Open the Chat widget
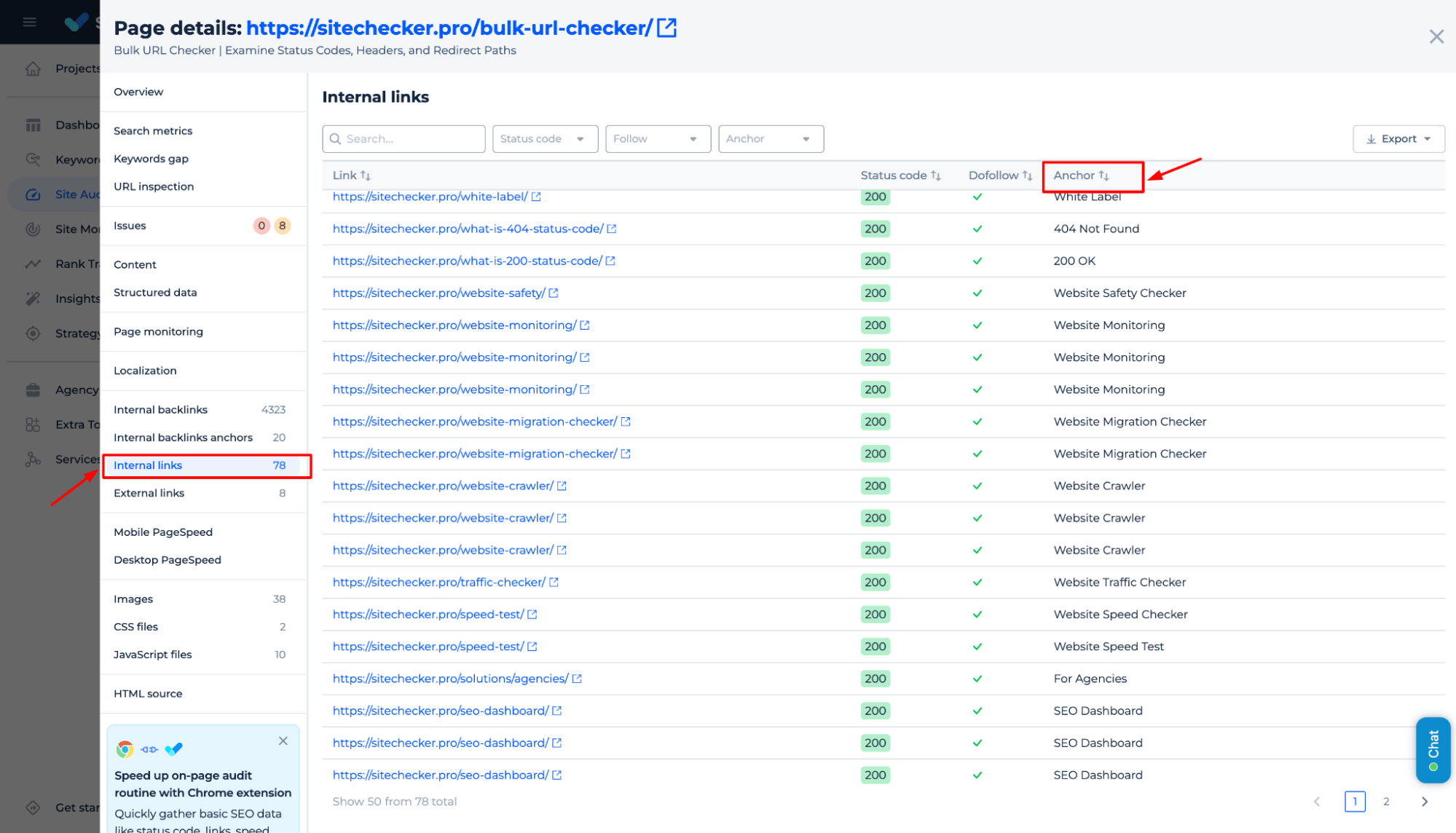The image size is (1456, 833). coord(1433,750)
